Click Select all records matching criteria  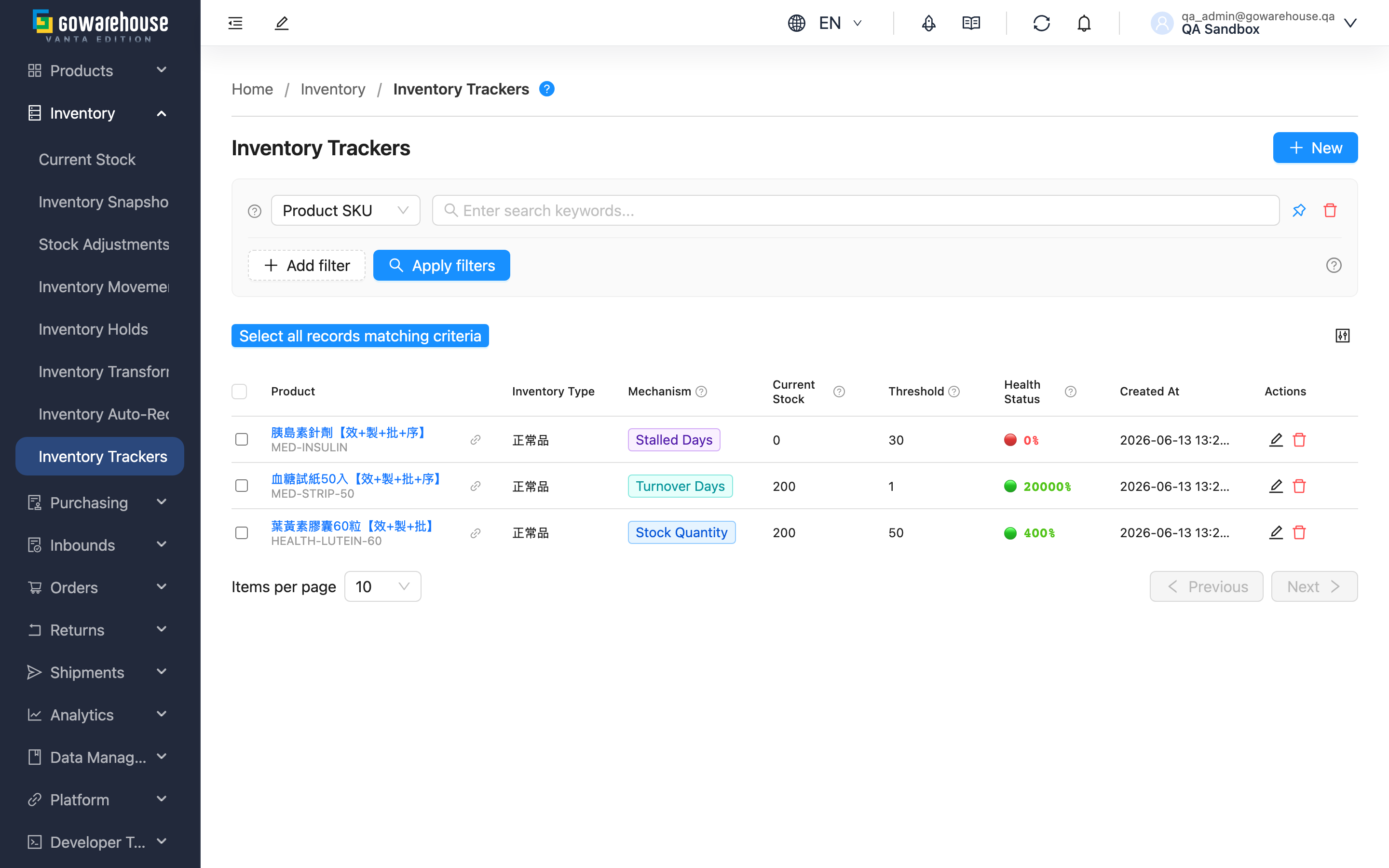[360, 336]
